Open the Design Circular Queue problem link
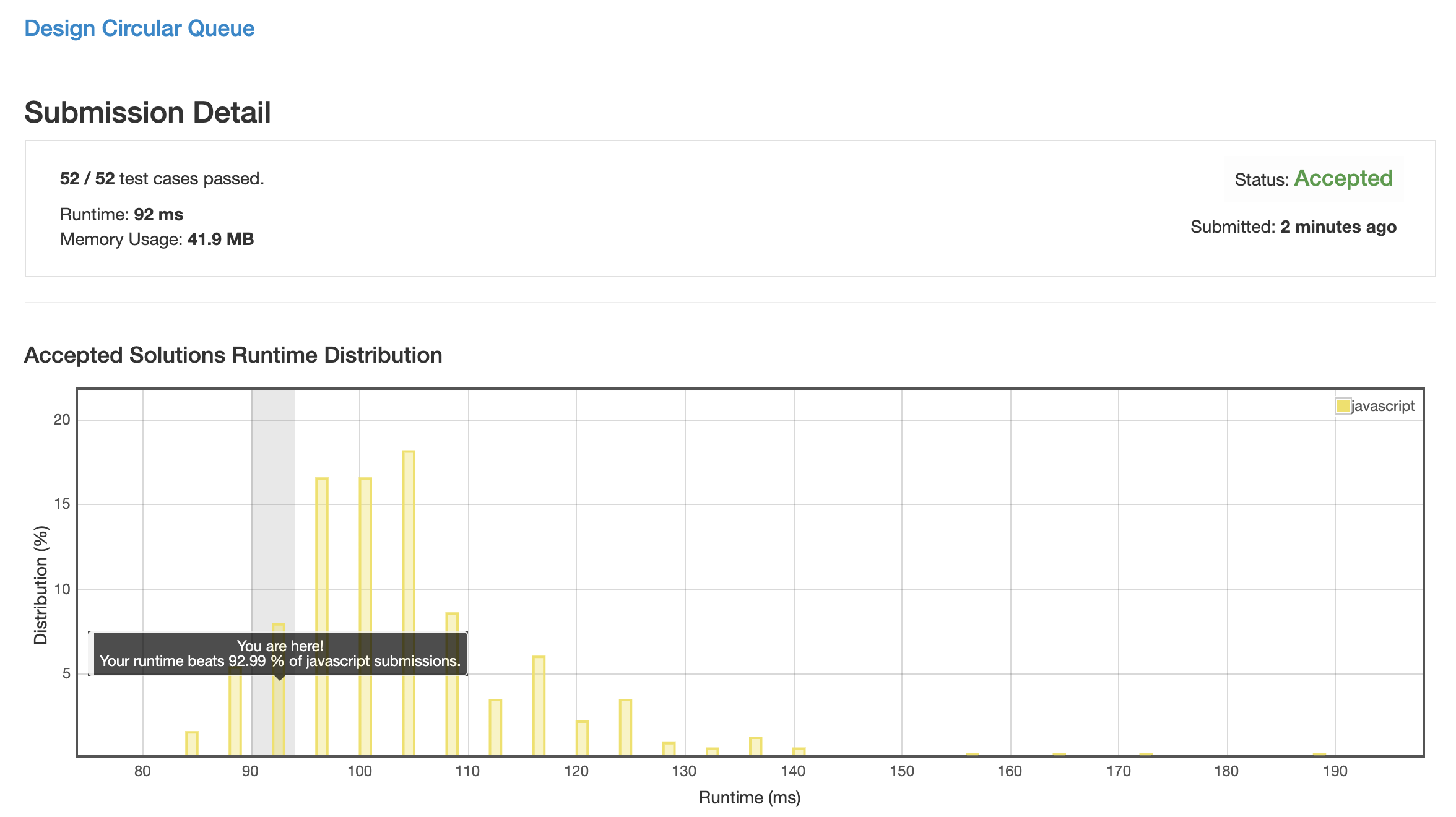Screen dimensions: 1456x817 (139, 28)
